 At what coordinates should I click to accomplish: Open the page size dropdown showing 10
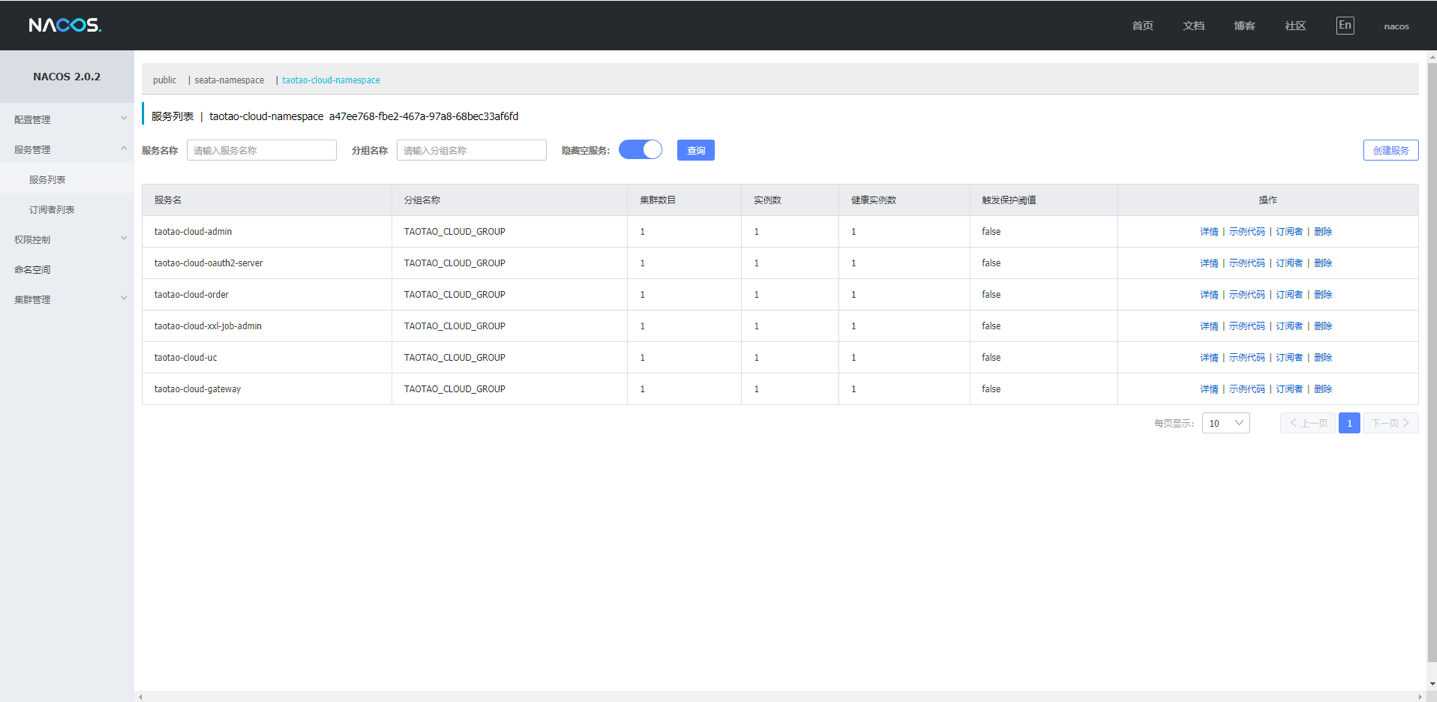1226,423
